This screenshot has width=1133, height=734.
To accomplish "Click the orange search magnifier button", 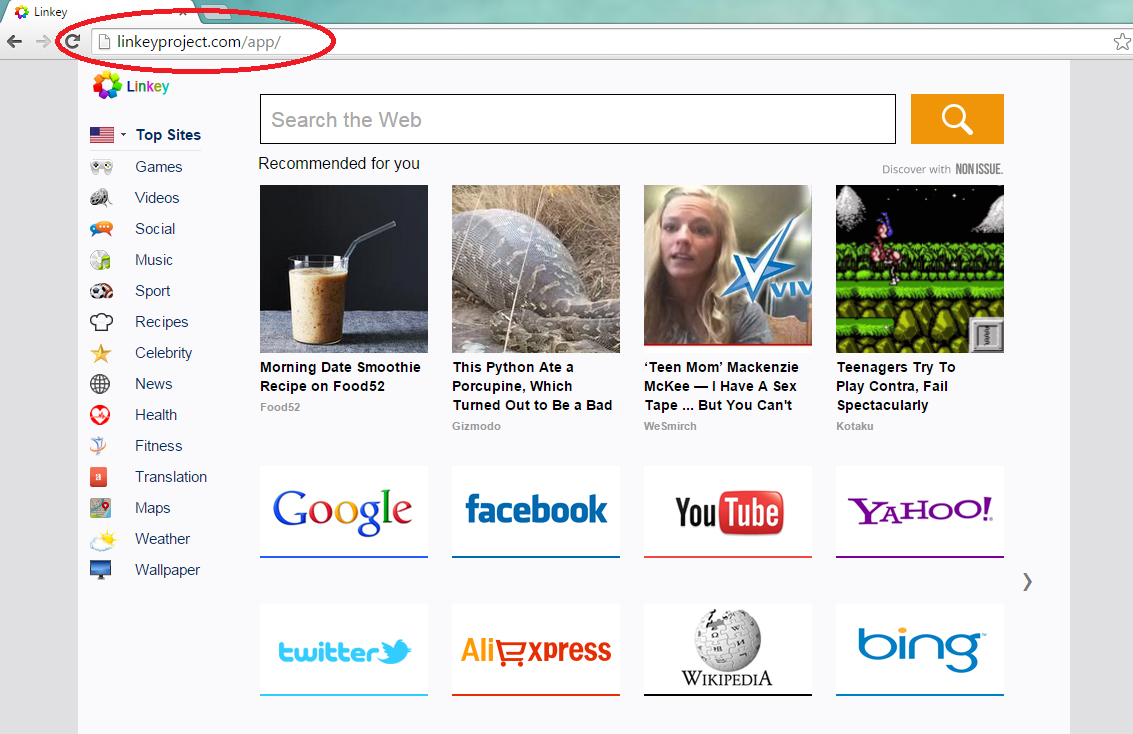I will click(x=957, y=119).
